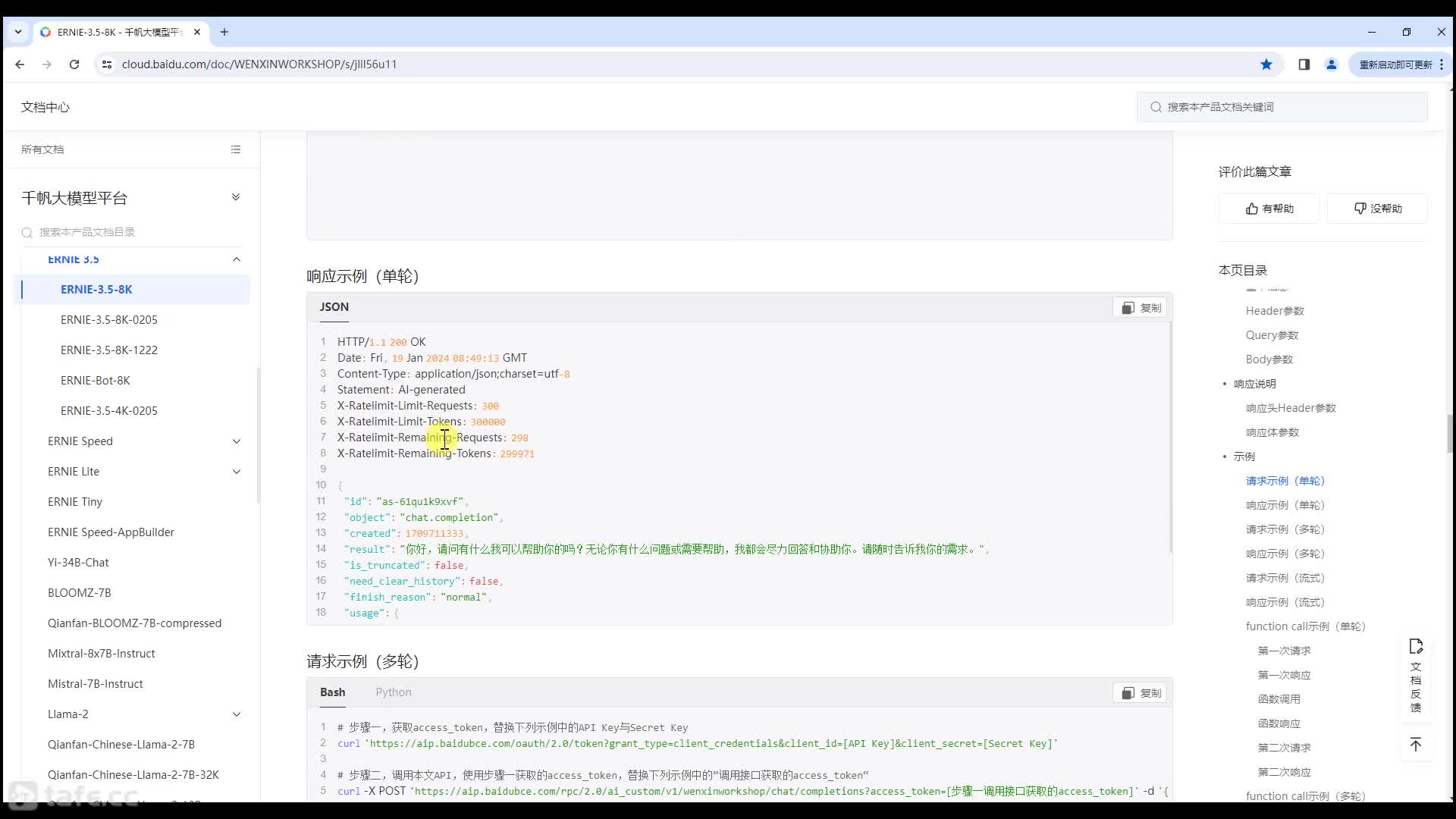Toggle the browser side panel icon
This screenshot has height=819, width=1456.
coord(1304,64)
